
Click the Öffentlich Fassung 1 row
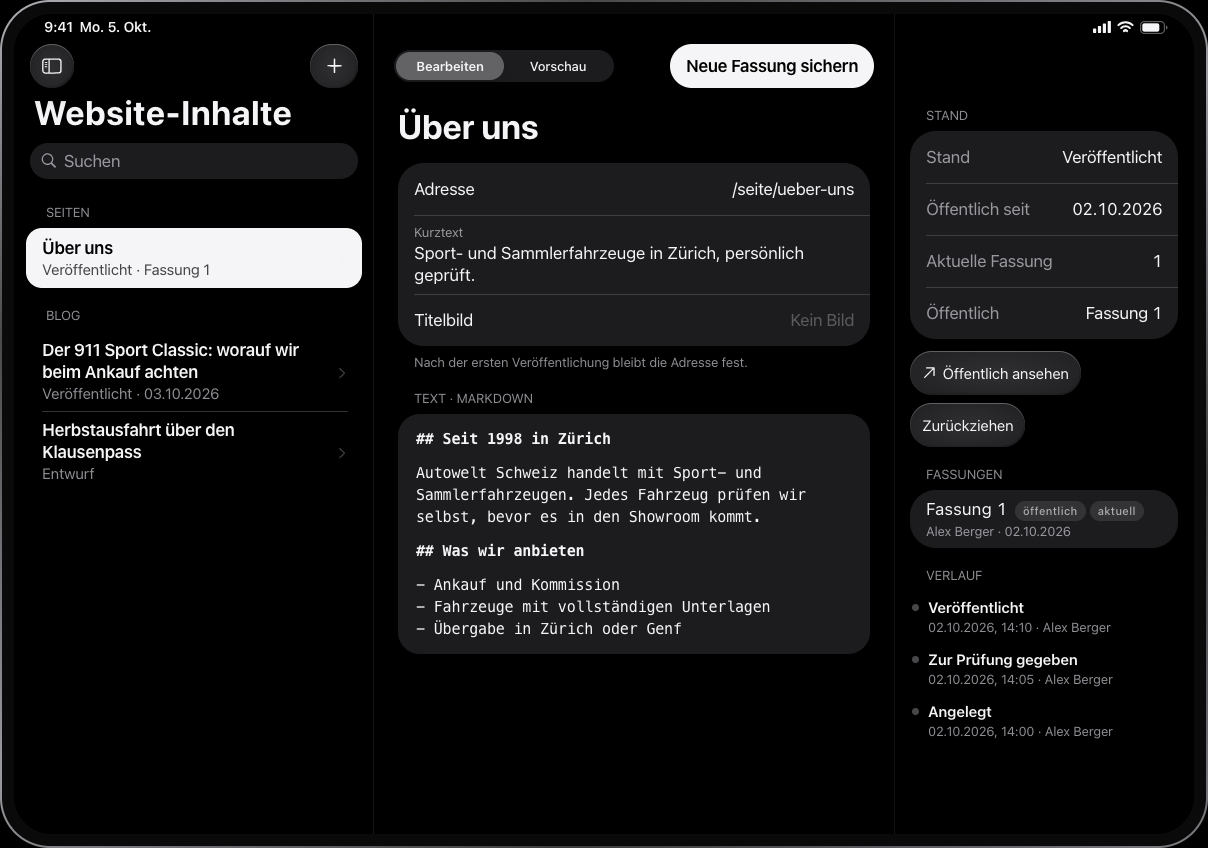coord(1044,313)
